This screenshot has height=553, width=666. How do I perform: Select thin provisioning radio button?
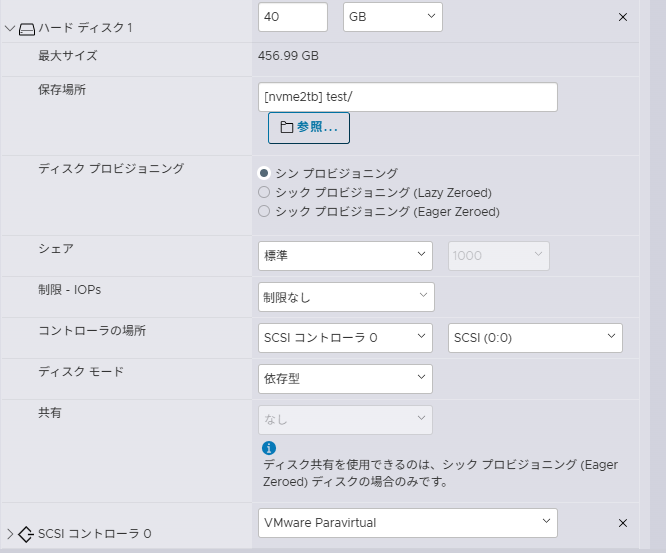point(264,173)
